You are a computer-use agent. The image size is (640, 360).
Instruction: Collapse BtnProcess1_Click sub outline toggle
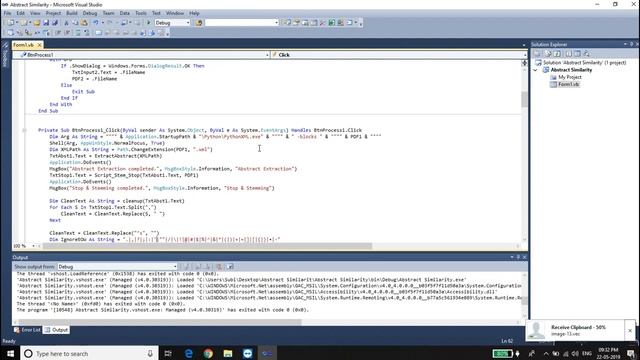click(x=24, y=130)
